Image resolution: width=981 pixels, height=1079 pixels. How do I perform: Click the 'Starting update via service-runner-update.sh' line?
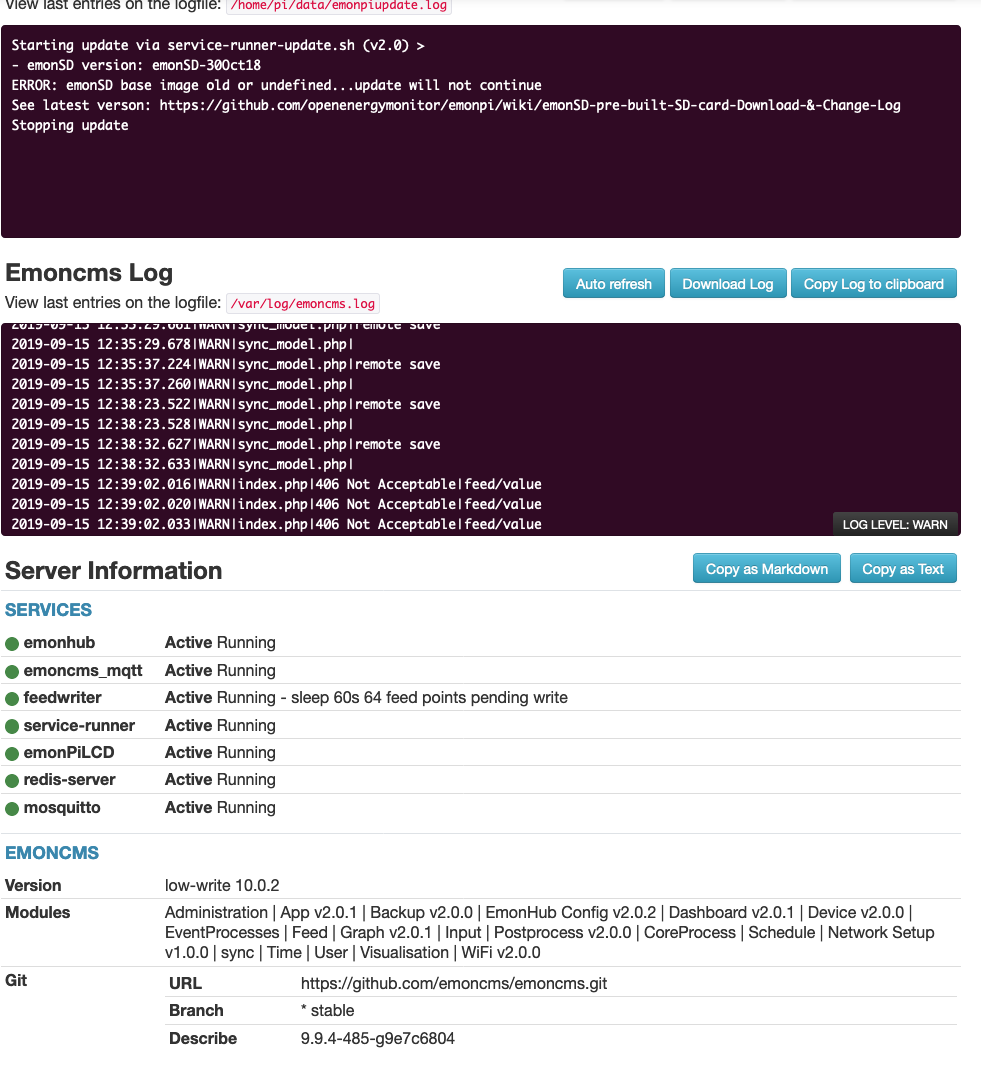click(217, 45)
